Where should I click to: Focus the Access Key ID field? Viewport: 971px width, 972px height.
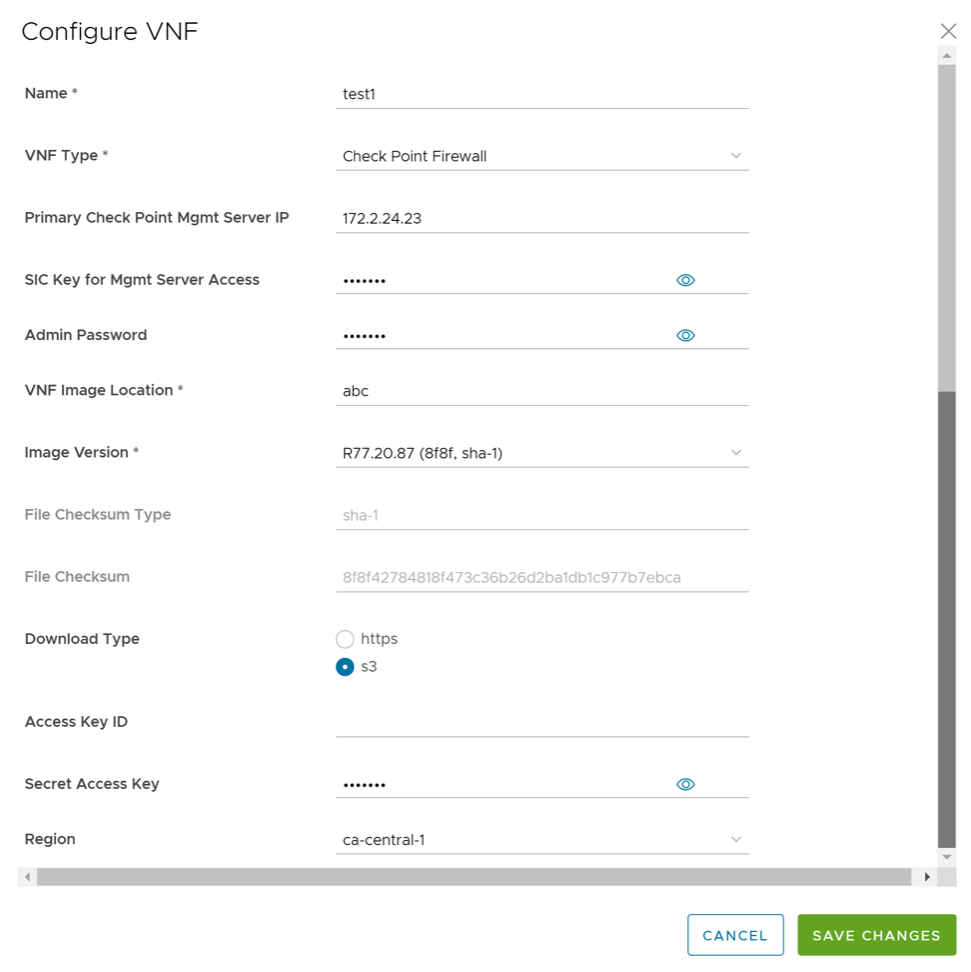point(541,722)
